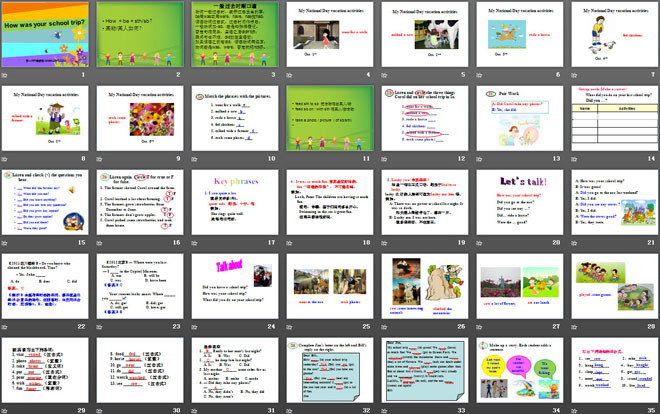Select slide 14 with the group work table
The width and height of the screenshot is (660, 414).
point(612,120)
